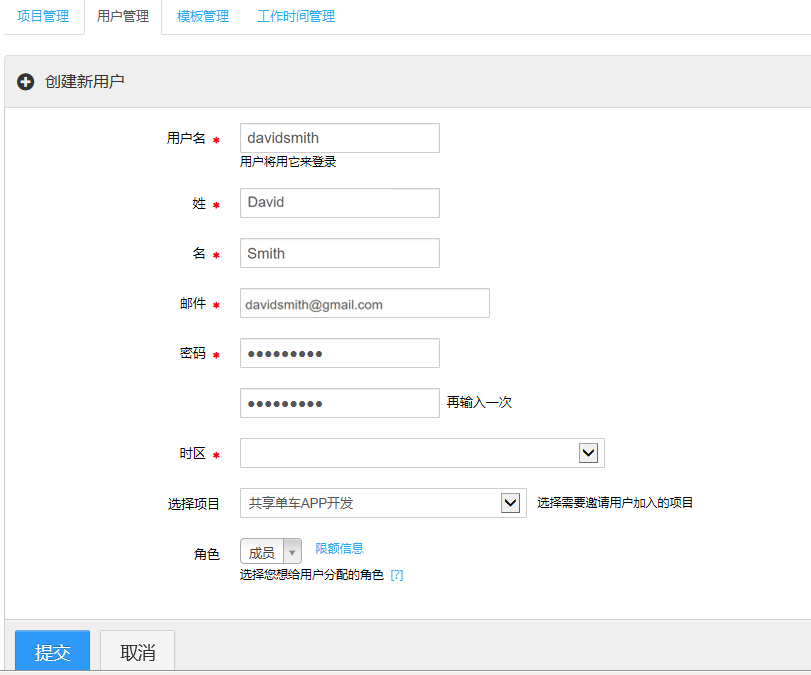The image size is (811, 675).
Task: Click the 邮件 email input field
Action: coord(364,304)
